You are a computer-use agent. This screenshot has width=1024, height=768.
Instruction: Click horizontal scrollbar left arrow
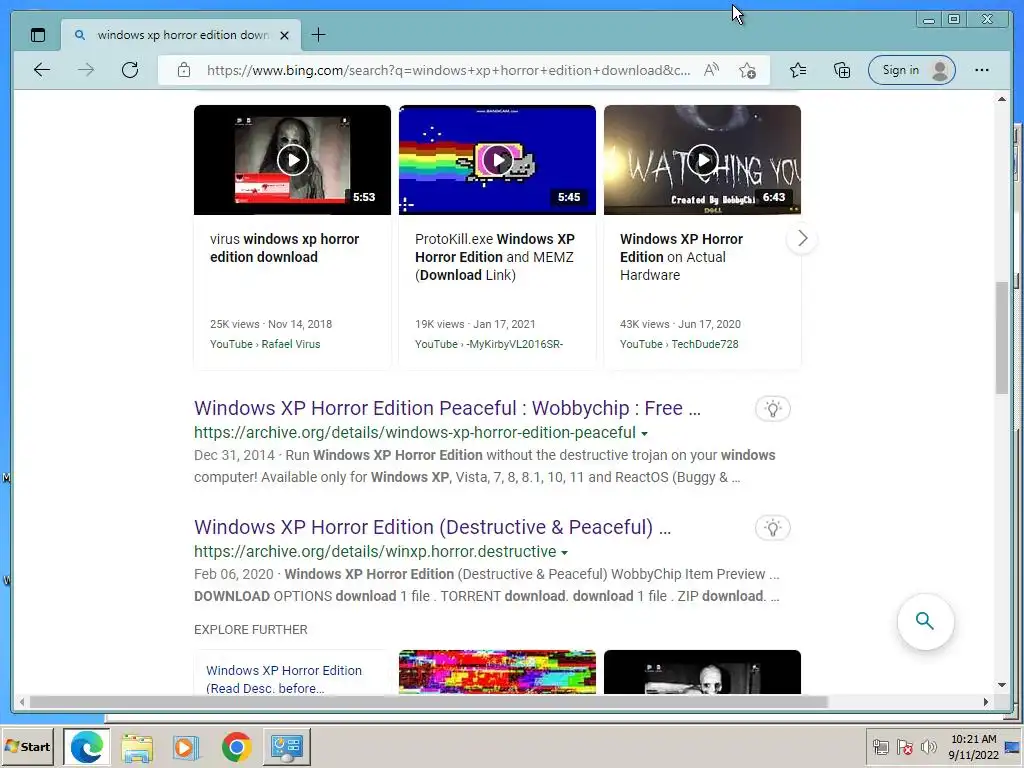tap(22, 702)
